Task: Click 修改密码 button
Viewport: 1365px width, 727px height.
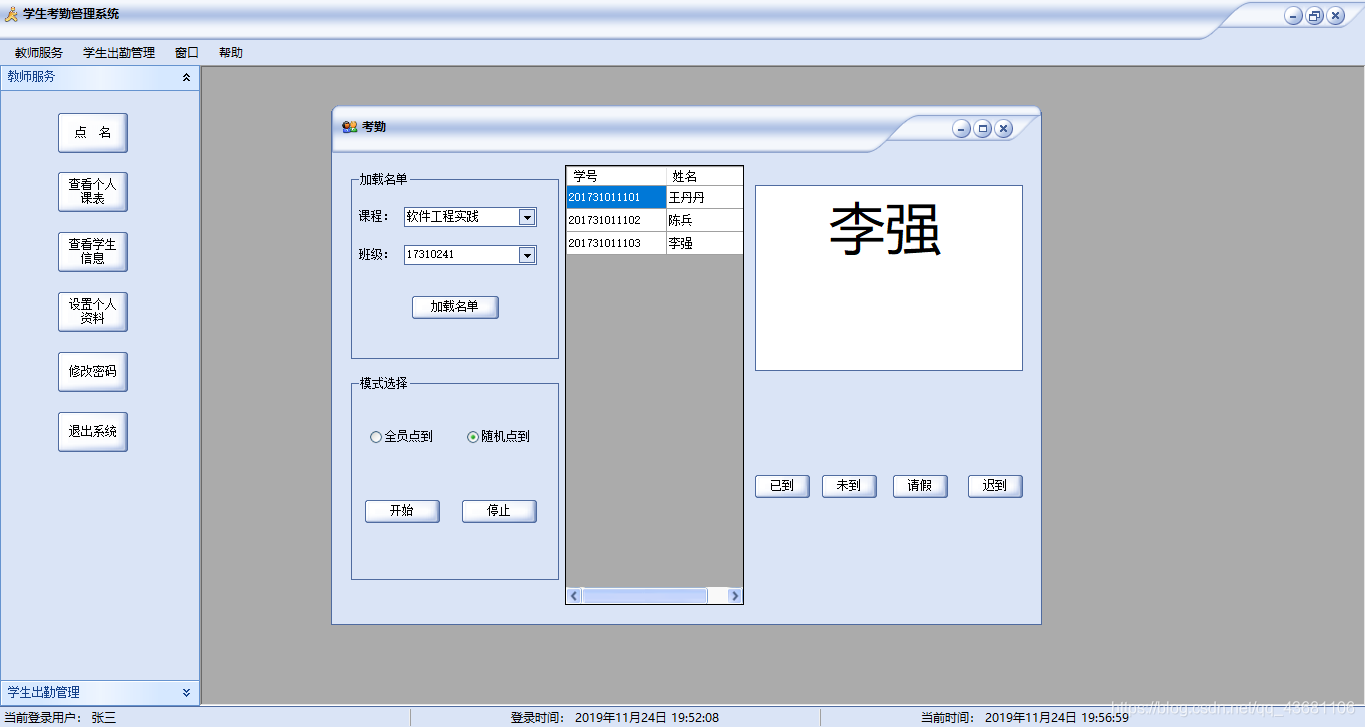Action: pyautogui.click(x=93, y=371)
